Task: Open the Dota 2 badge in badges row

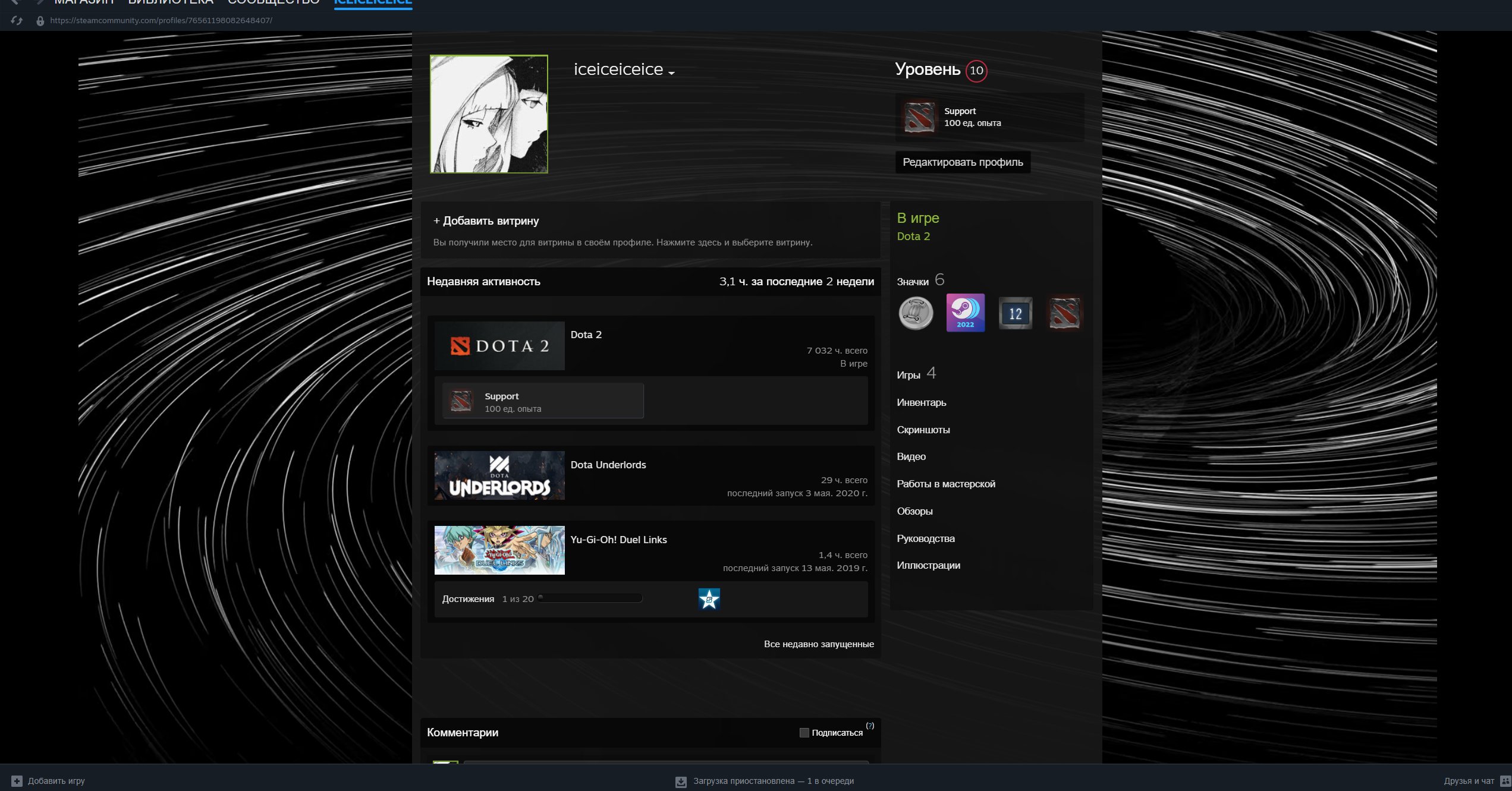Action: (x=1064, y=313)
